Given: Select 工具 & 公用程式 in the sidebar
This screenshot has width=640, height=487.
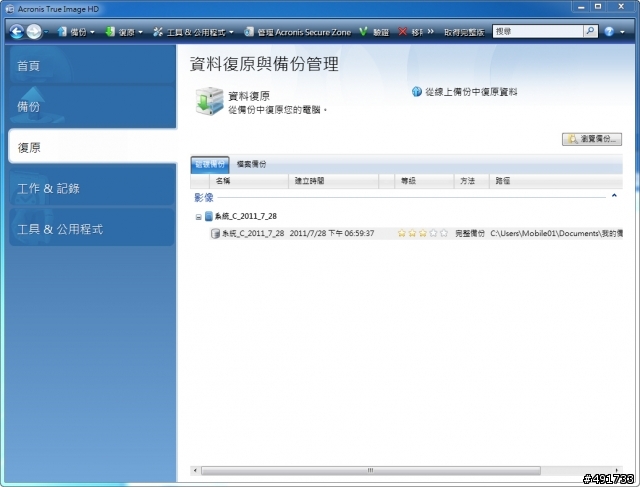Looking at the screenshot, I should click(x=92, y=229).
